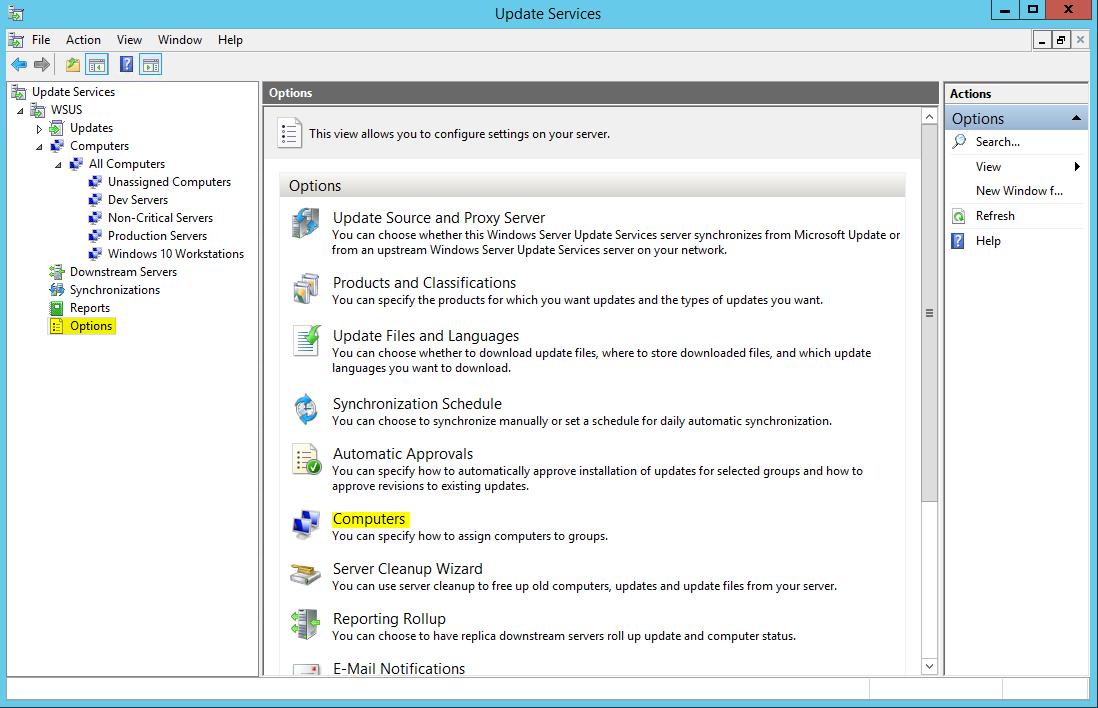Open the highlighted Computers option link
The height and width of the screenshot is (708, 1098).
click(x=369, y=518)
